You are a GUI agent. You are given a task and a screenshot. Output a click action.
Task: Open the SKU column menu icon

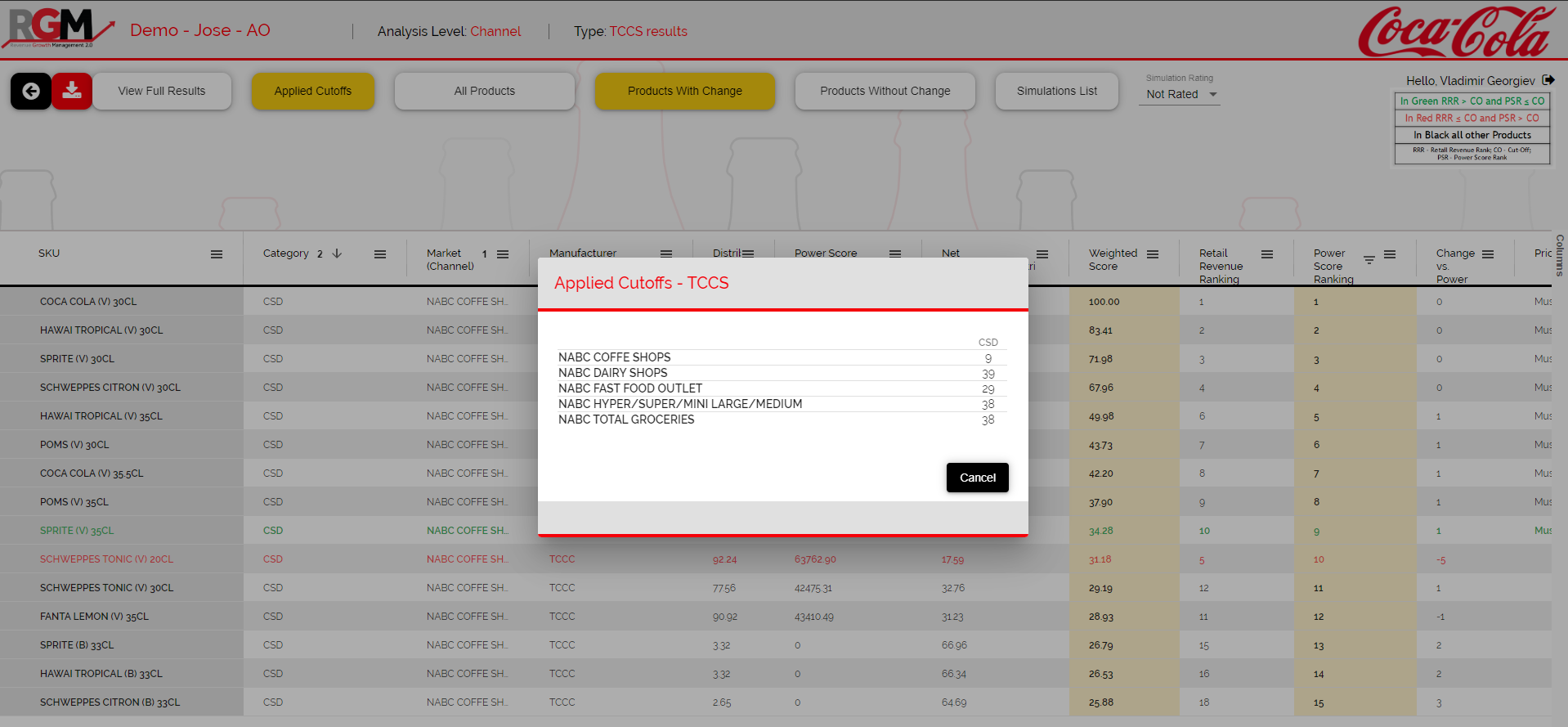(217, 254)
